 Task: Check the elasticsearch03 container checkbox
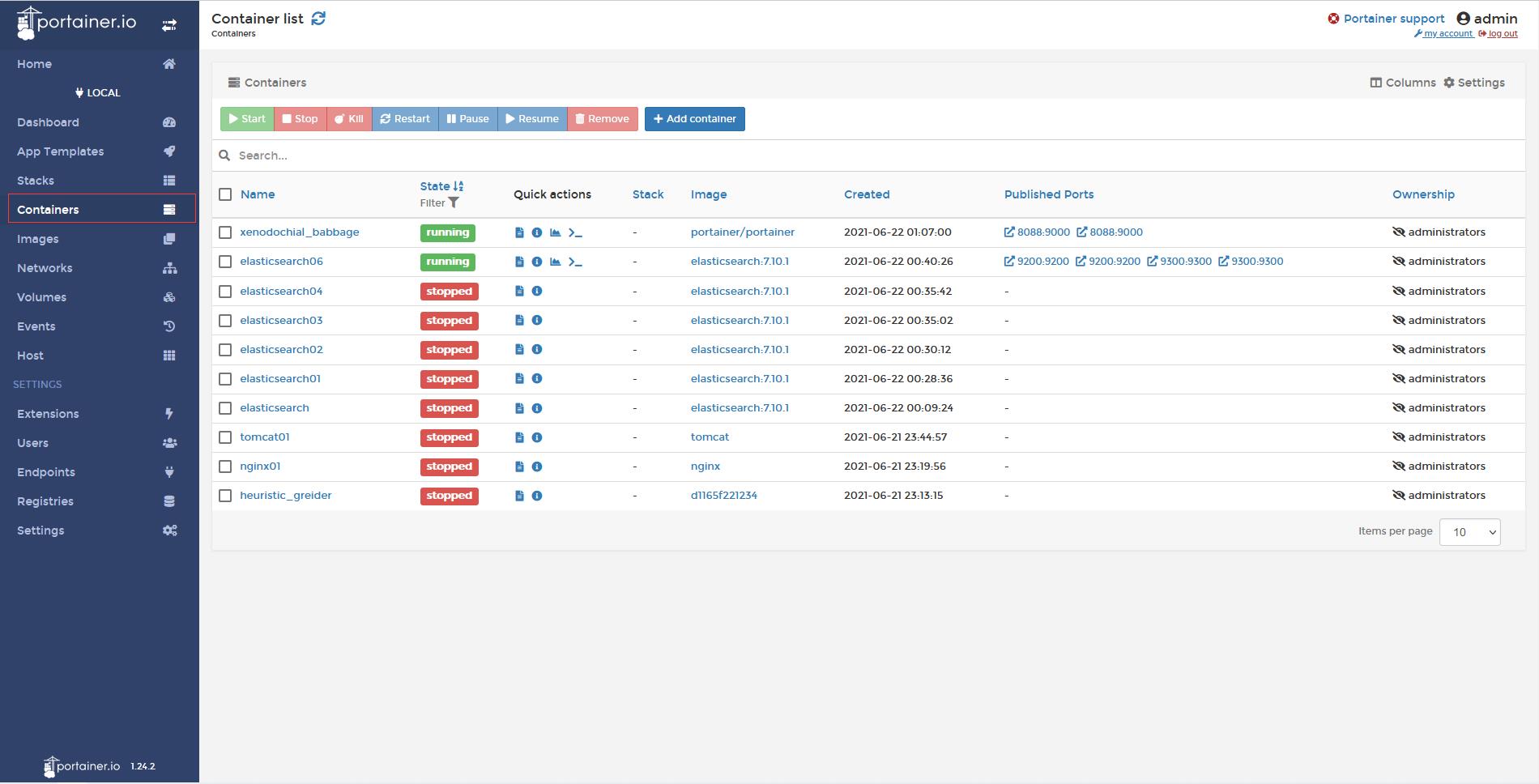[x=225, y=321]
